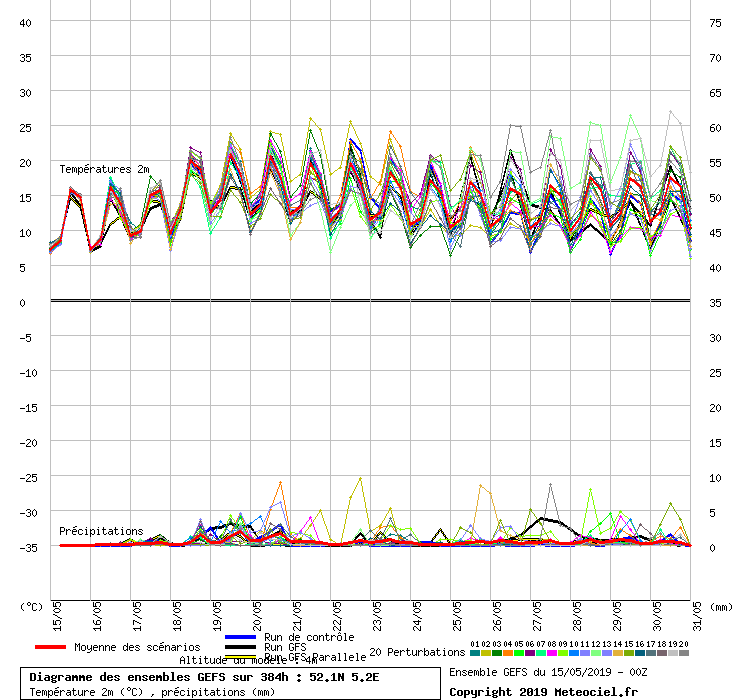The image size is (740, 700).
Task: Click the 20/05 date axis label
Action: (x=257, y=616)
